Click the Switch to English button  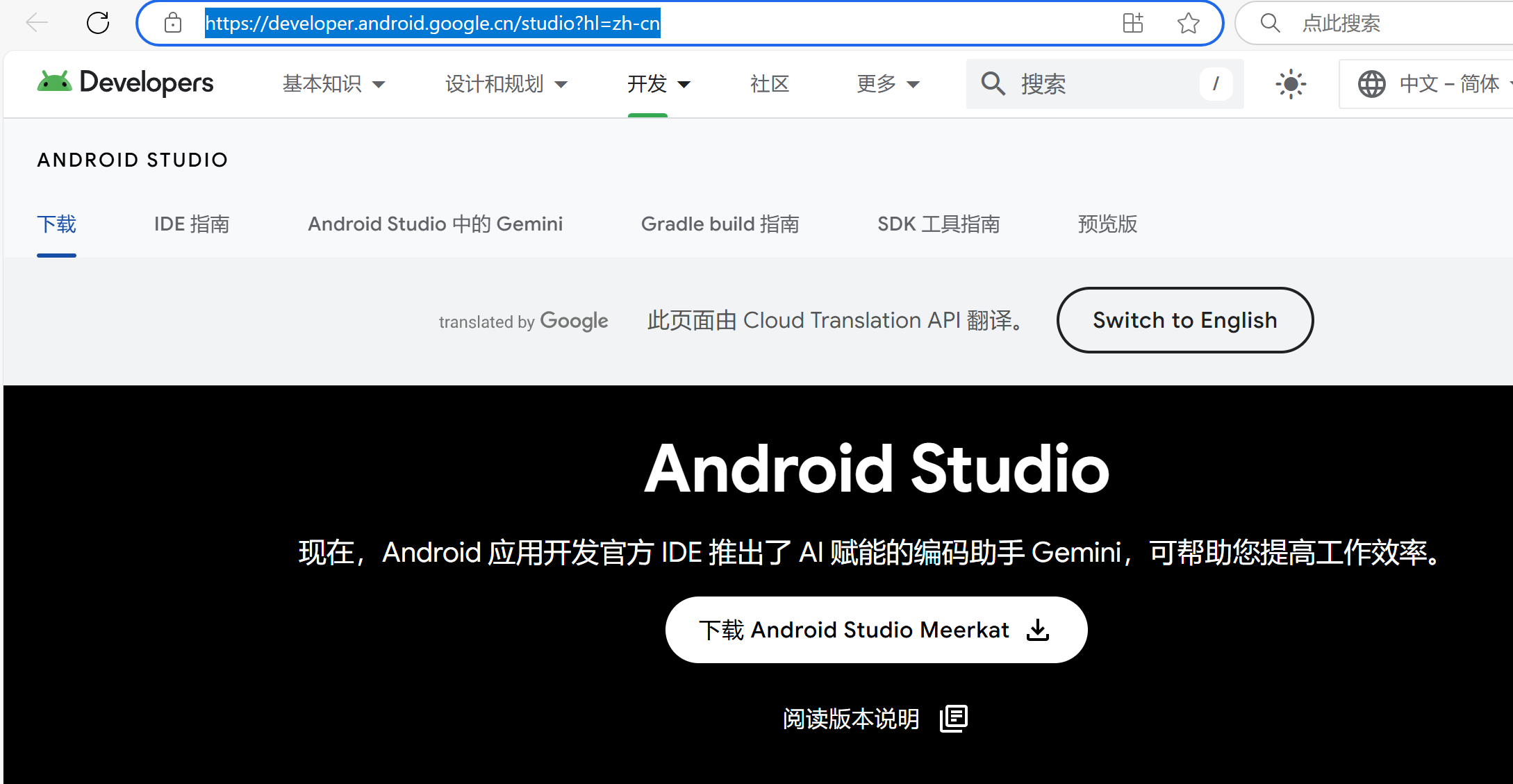click(1184, 320)
